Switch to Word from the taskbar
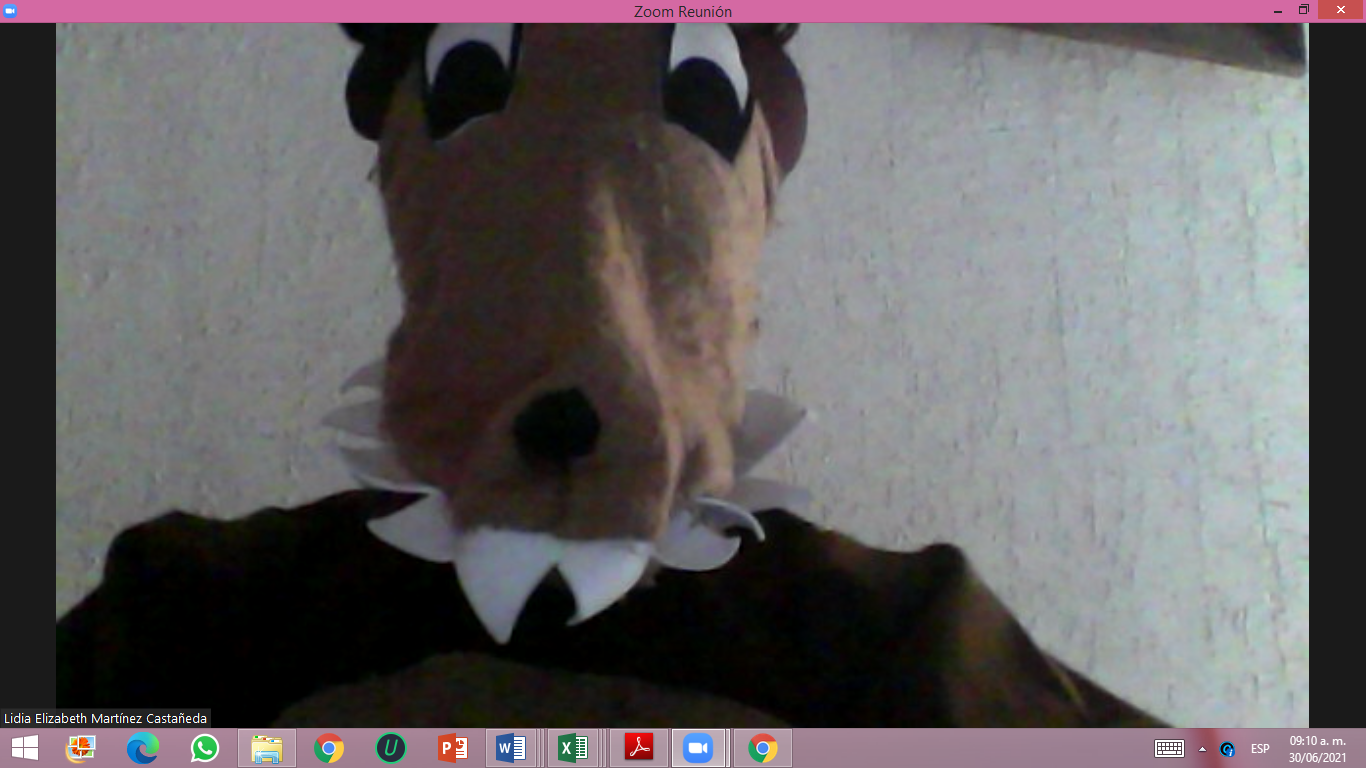 click(511, 748)
